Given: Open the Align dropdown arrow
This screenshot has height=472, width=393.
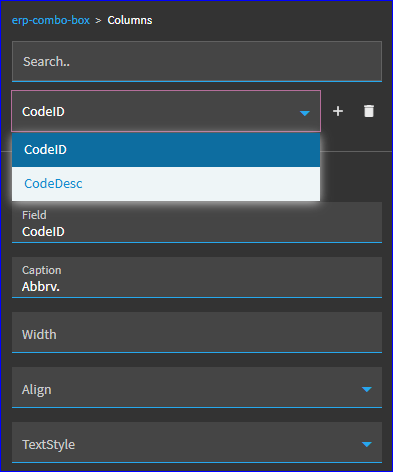Looking at the screenshot, I should [367, 389].
